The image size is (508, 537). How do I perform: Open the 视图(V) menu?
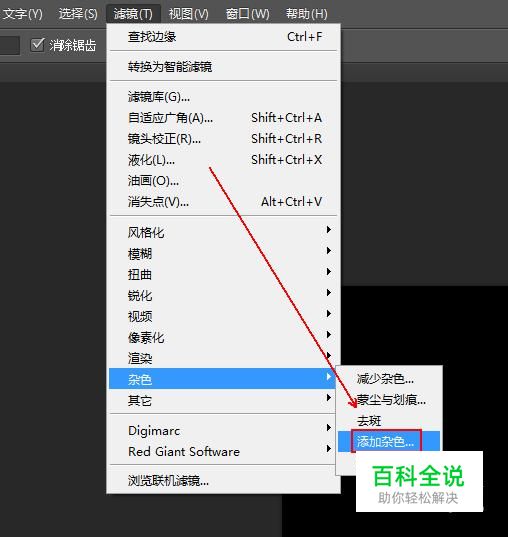pos(188,14)
